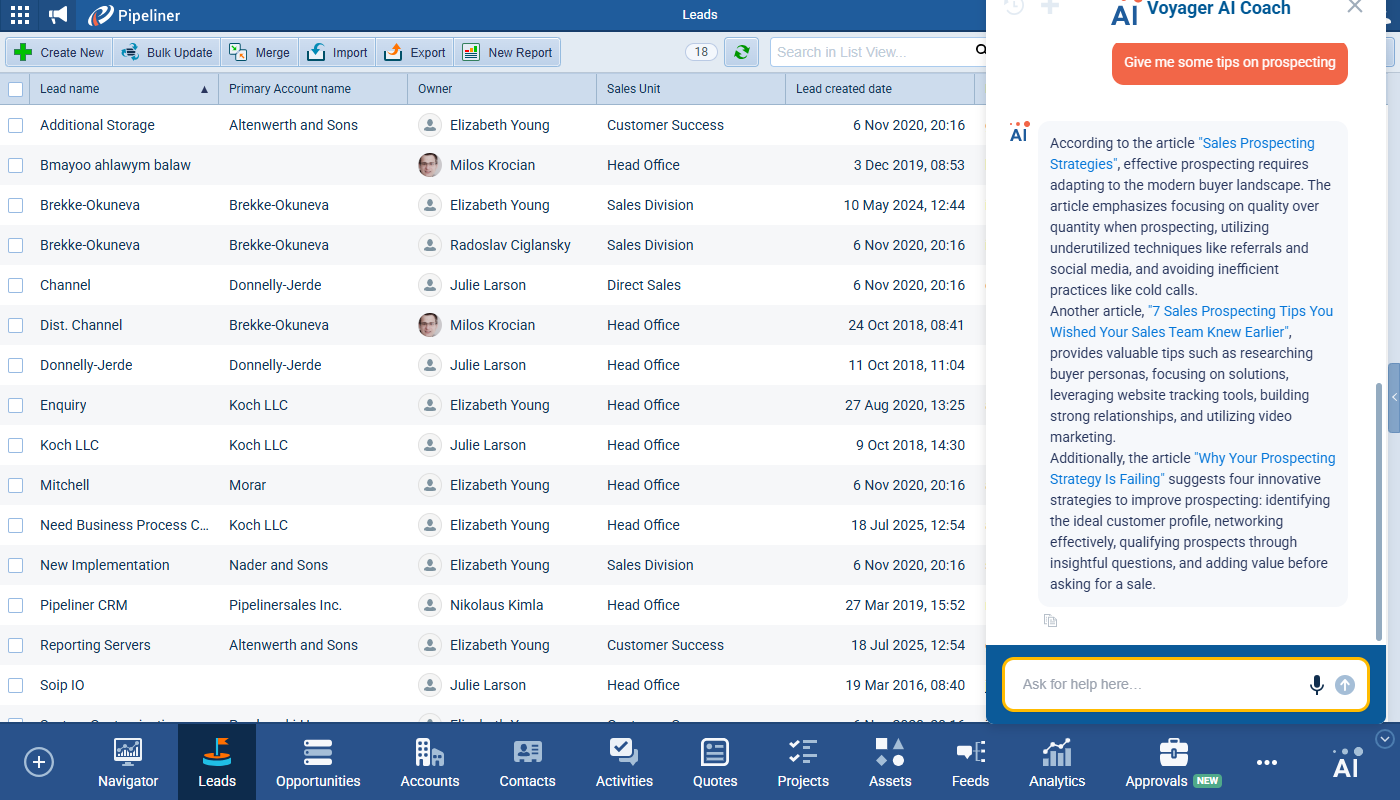Viewport: 1400px width, 800px height.
Task: Switch to the Accounts tab
Action: point(430,763)
